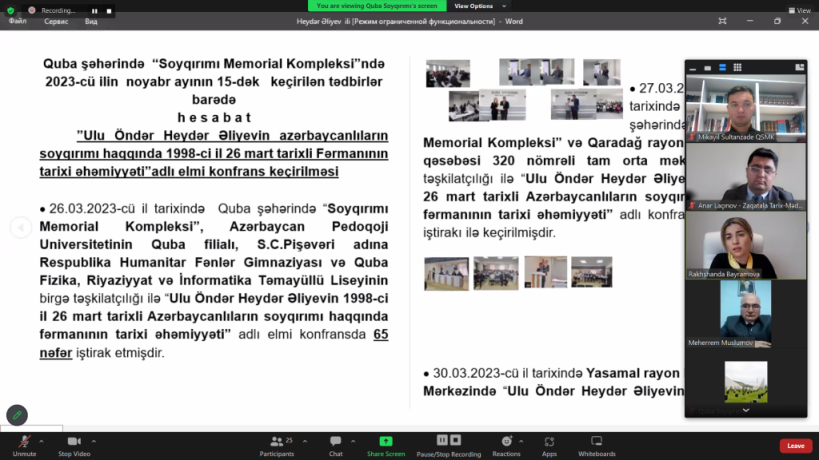Open the Файл menu in Word
The image size is (819, 460).
coord(18,21)
